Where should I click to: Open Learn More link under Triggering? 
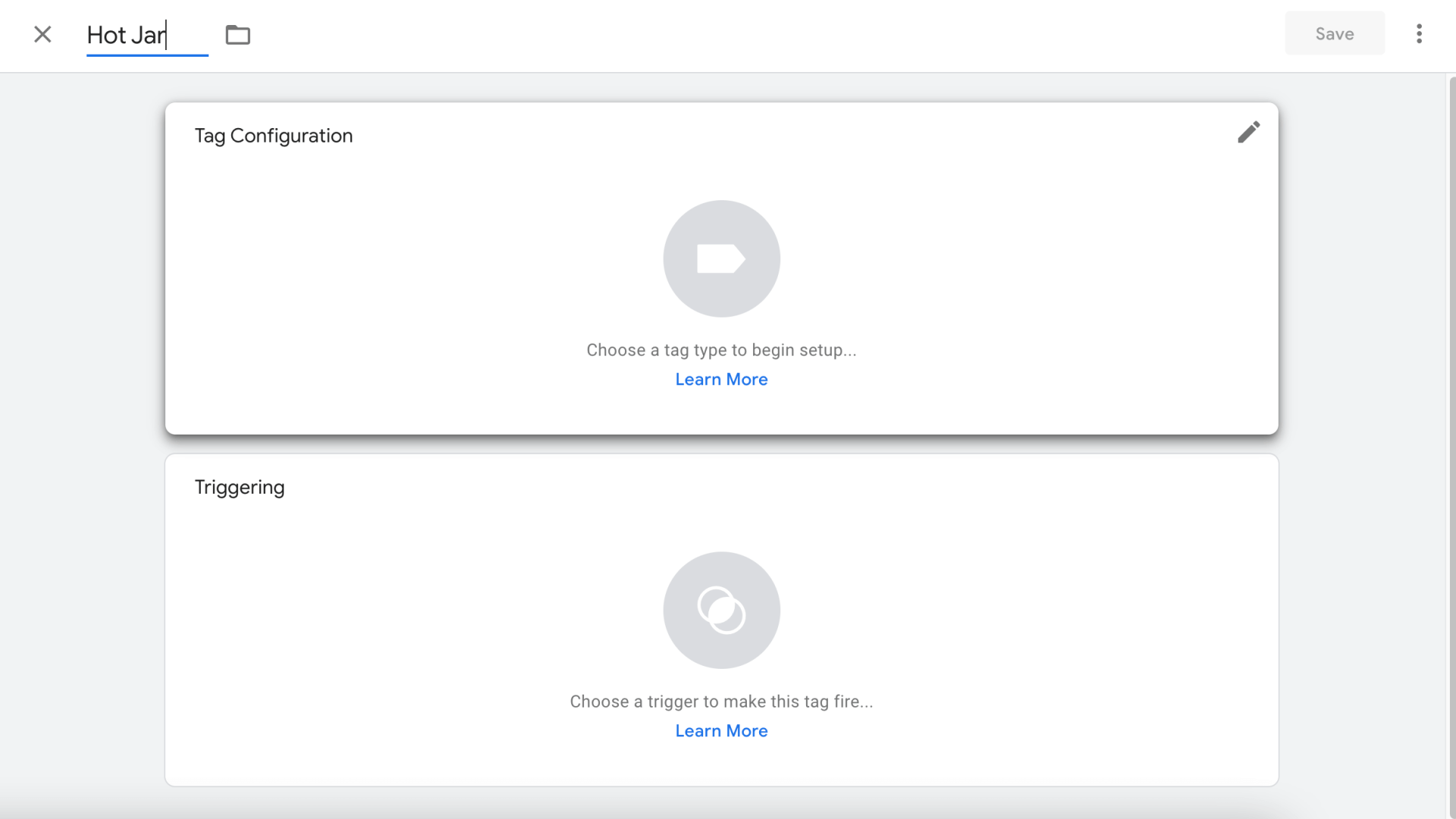721,731
